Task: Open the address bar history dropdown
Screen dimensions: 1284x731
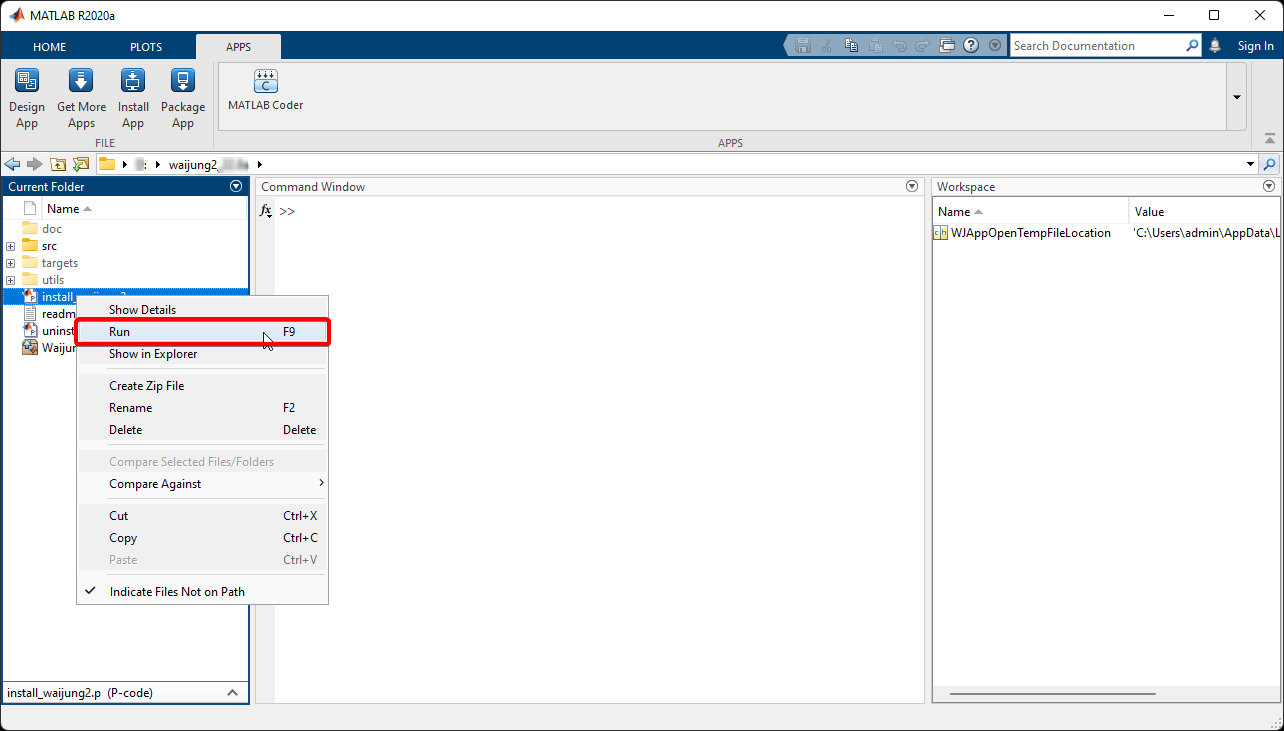Action: coord(1251,164)
